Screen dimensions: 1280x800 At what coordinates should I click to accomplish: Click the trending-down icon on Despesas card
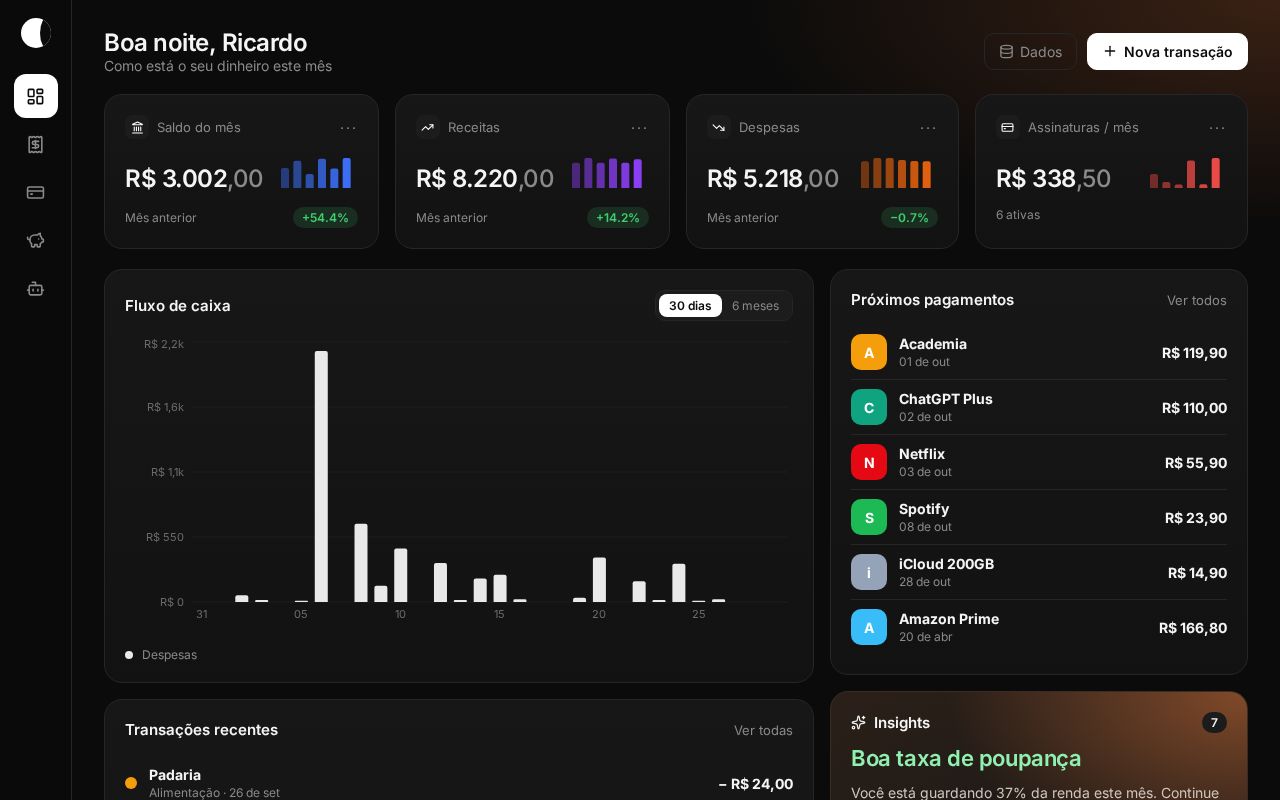click(719, 127)
